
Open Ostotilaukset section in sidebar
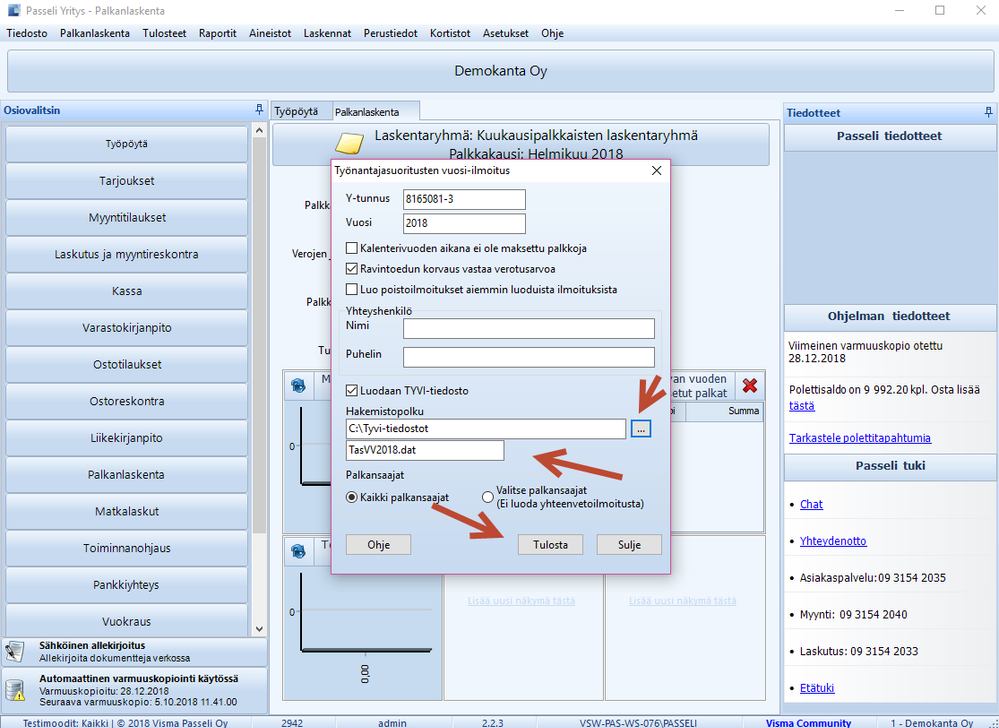[x=127, y=364]
